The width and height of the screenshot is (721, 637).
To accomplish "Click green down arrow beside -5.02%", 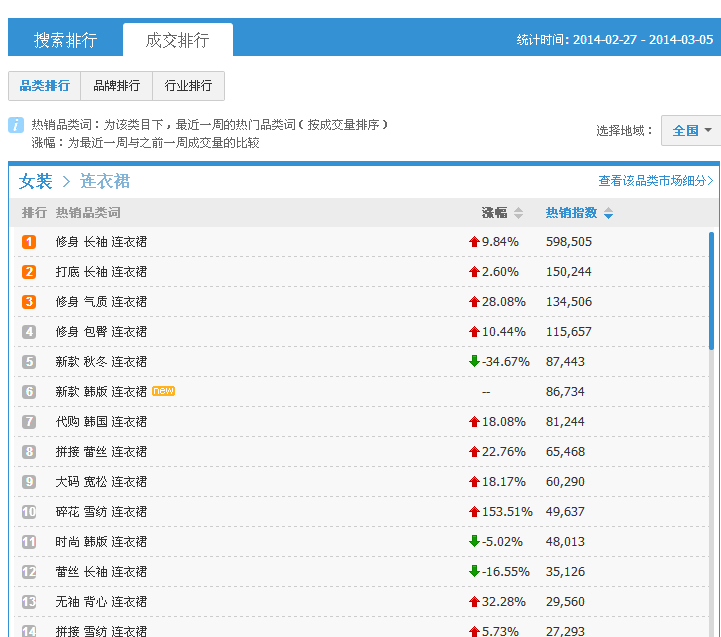I will (474, 541).
